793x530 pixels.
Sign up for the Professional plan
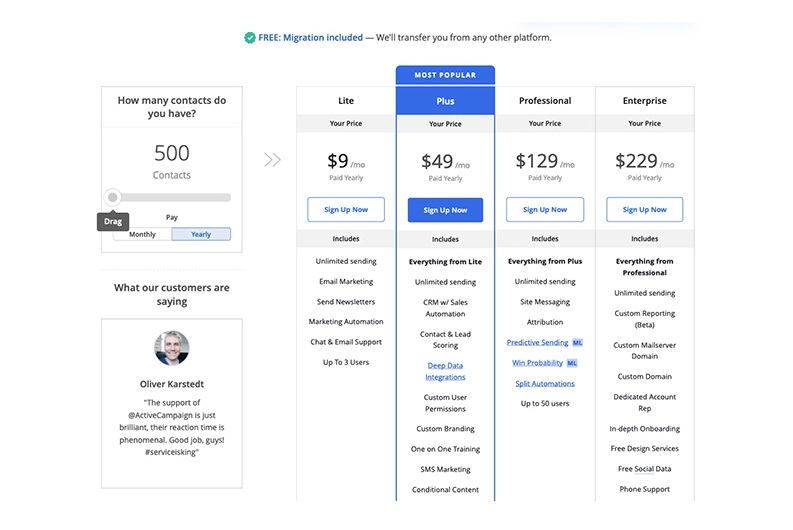tap(545, 210)
